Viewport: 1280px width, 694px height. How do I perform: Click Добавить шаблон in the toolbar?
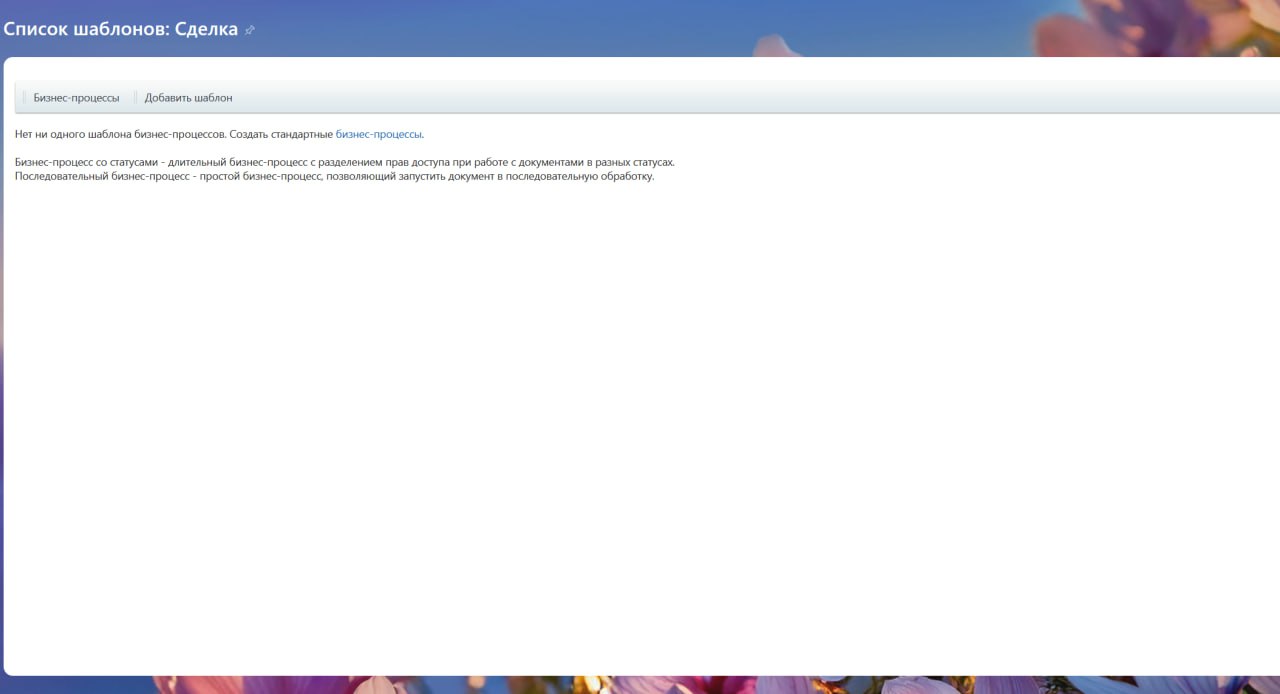point(188,98)
